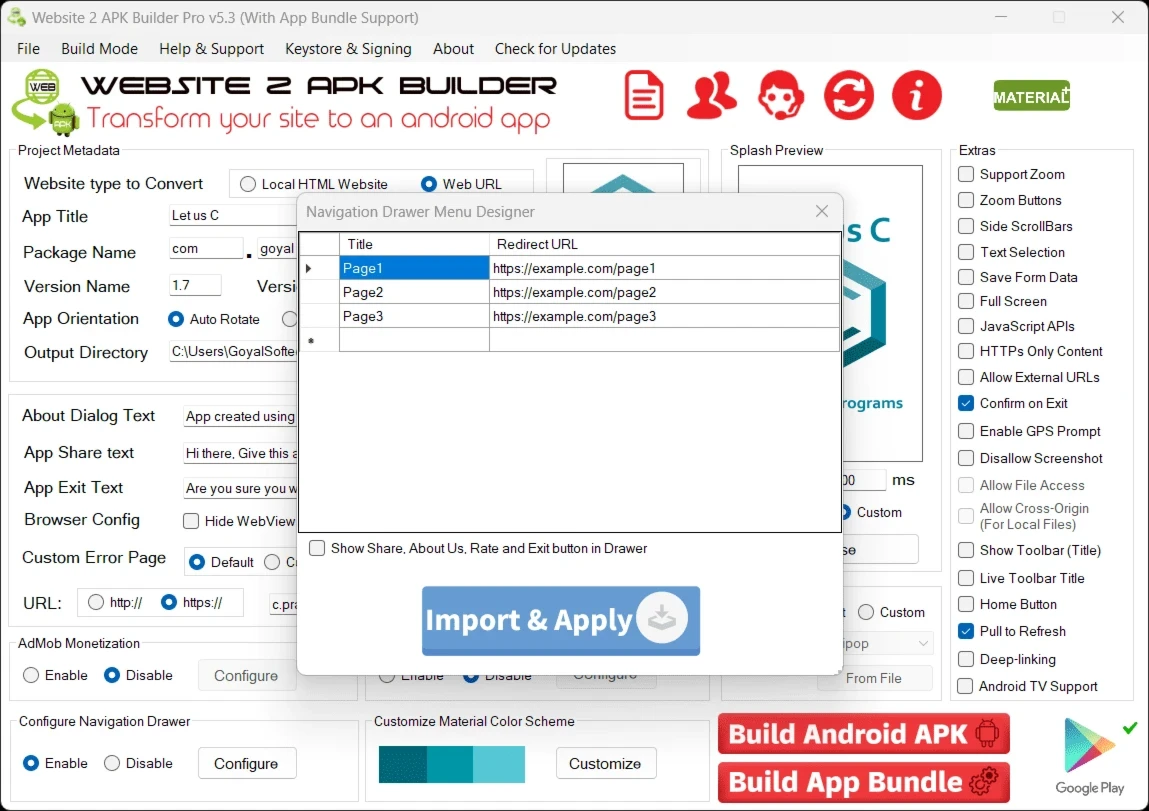Enable the Allow External URLs checkbox

(966, 377)
